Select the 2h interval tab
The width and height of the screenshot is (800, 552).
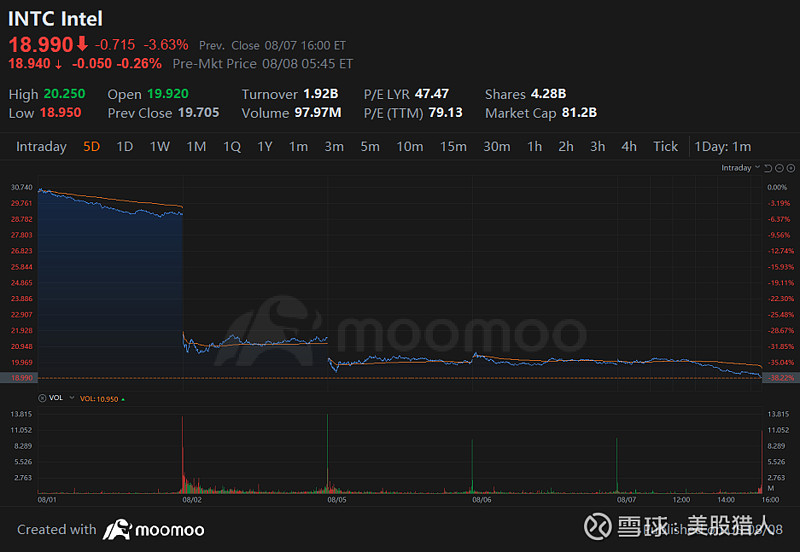point(566,147)
